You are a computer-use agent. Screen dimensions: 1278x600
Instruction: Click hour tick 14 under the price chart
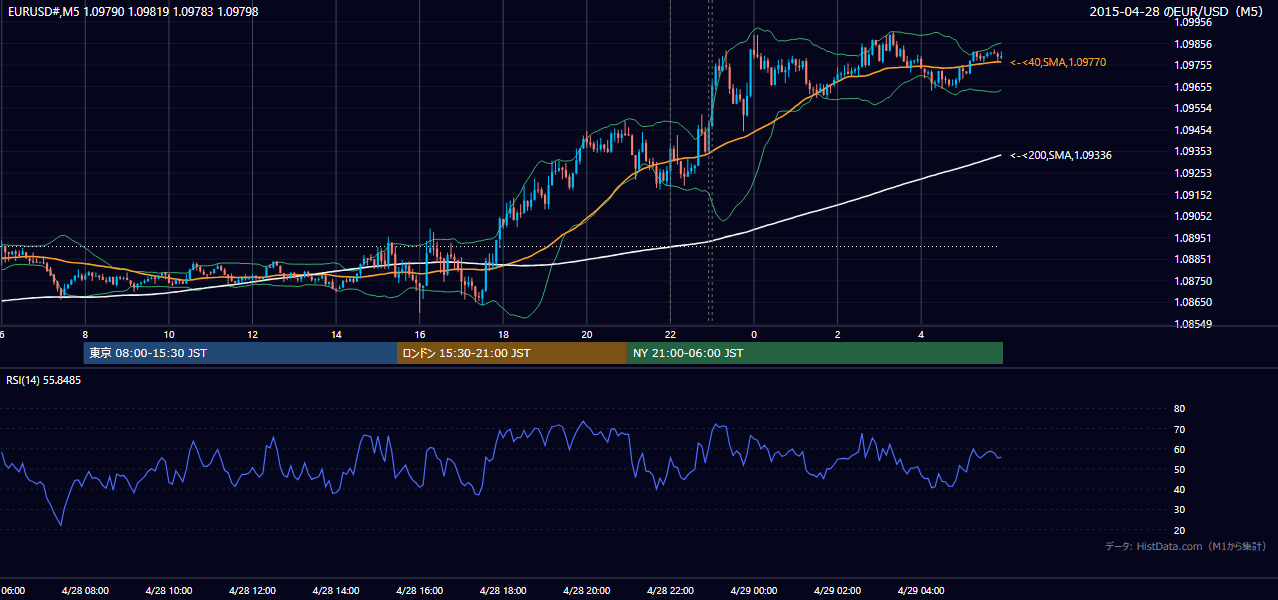[336, 334]
